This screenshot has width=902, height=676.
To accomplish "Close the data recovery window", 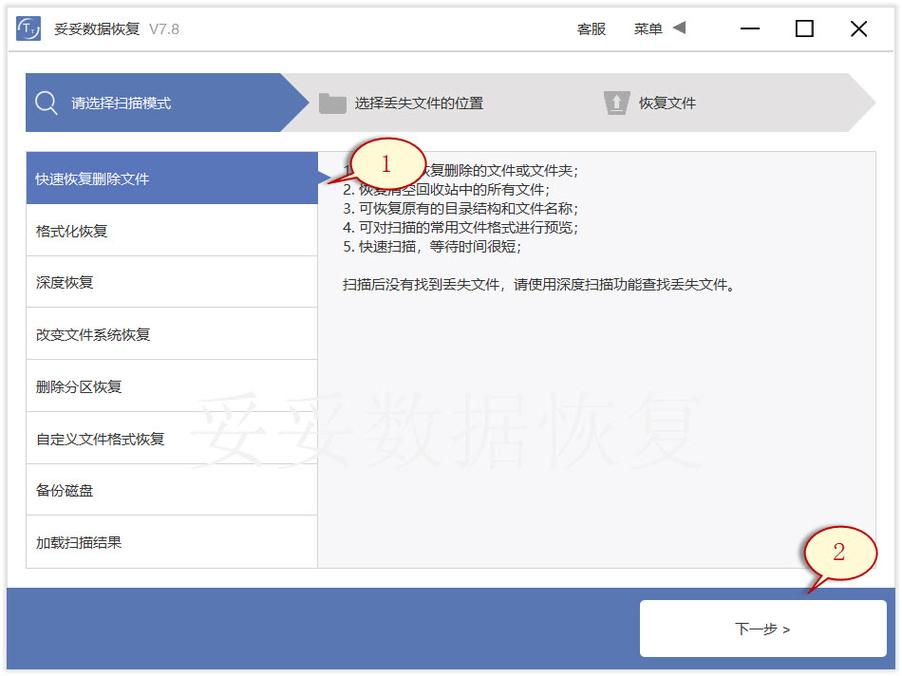I will click(x=859, y=29).
